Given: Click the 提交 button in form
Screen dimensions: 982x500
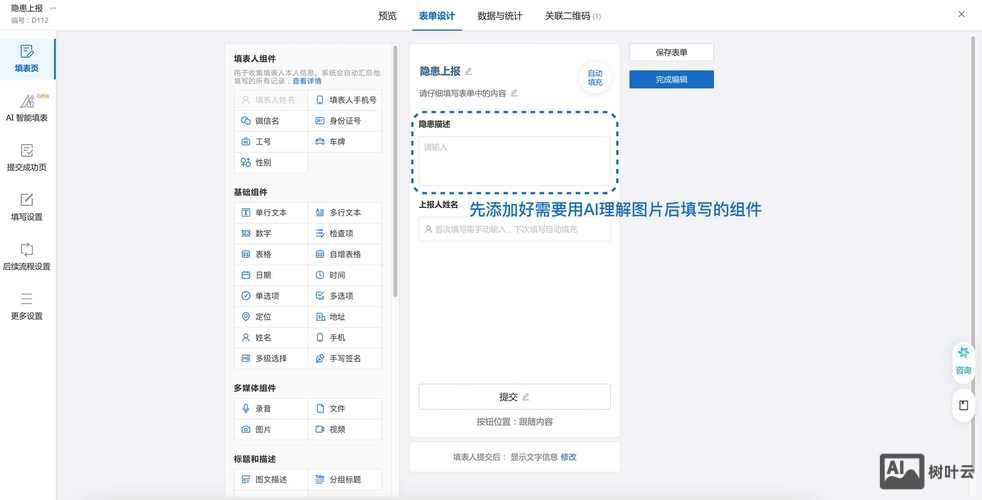Looking at the screenshot, I should tap(514, 397).
